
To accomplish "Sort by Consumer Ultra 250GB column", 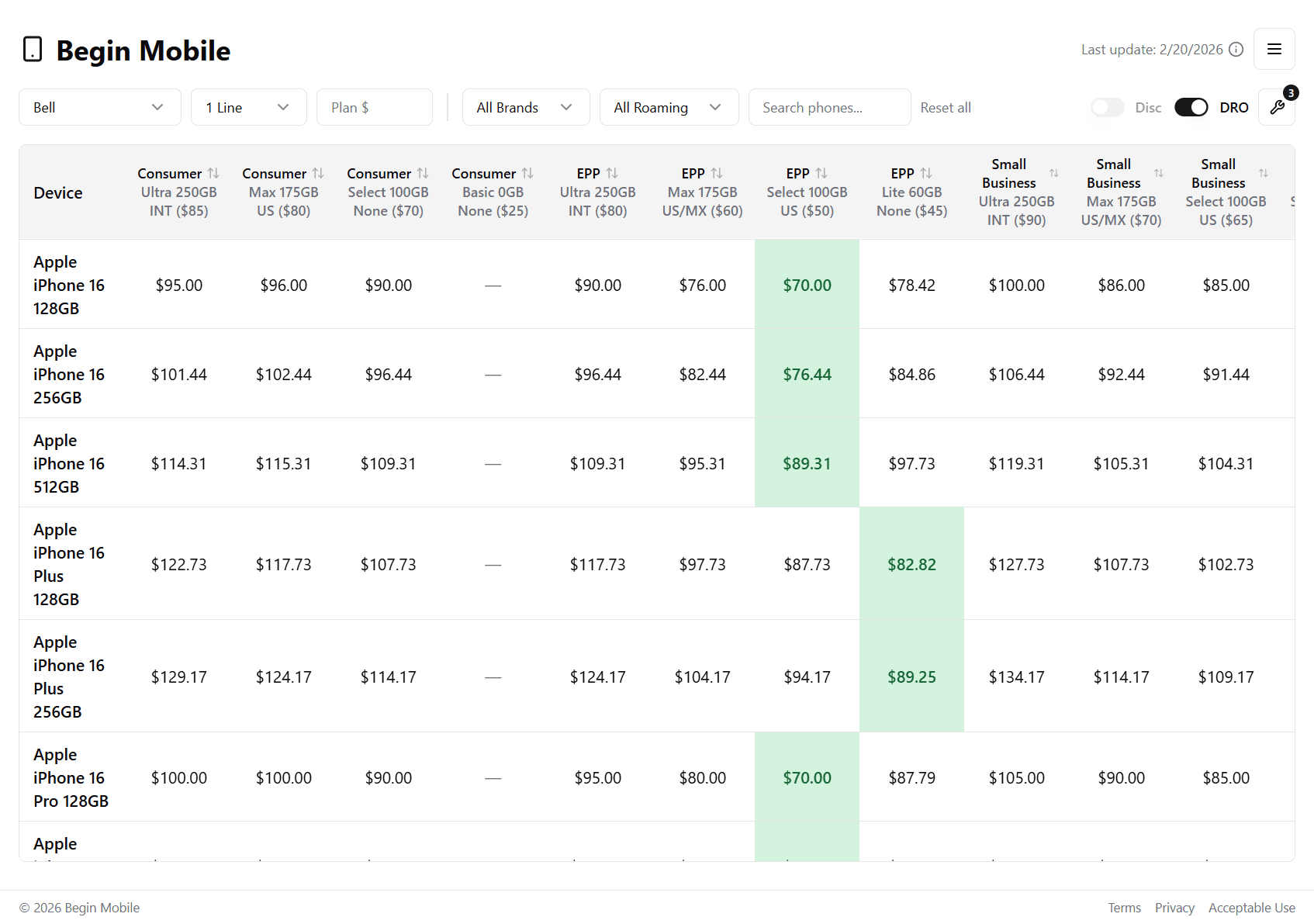I will pyautogui.click(x=213, y=173).
